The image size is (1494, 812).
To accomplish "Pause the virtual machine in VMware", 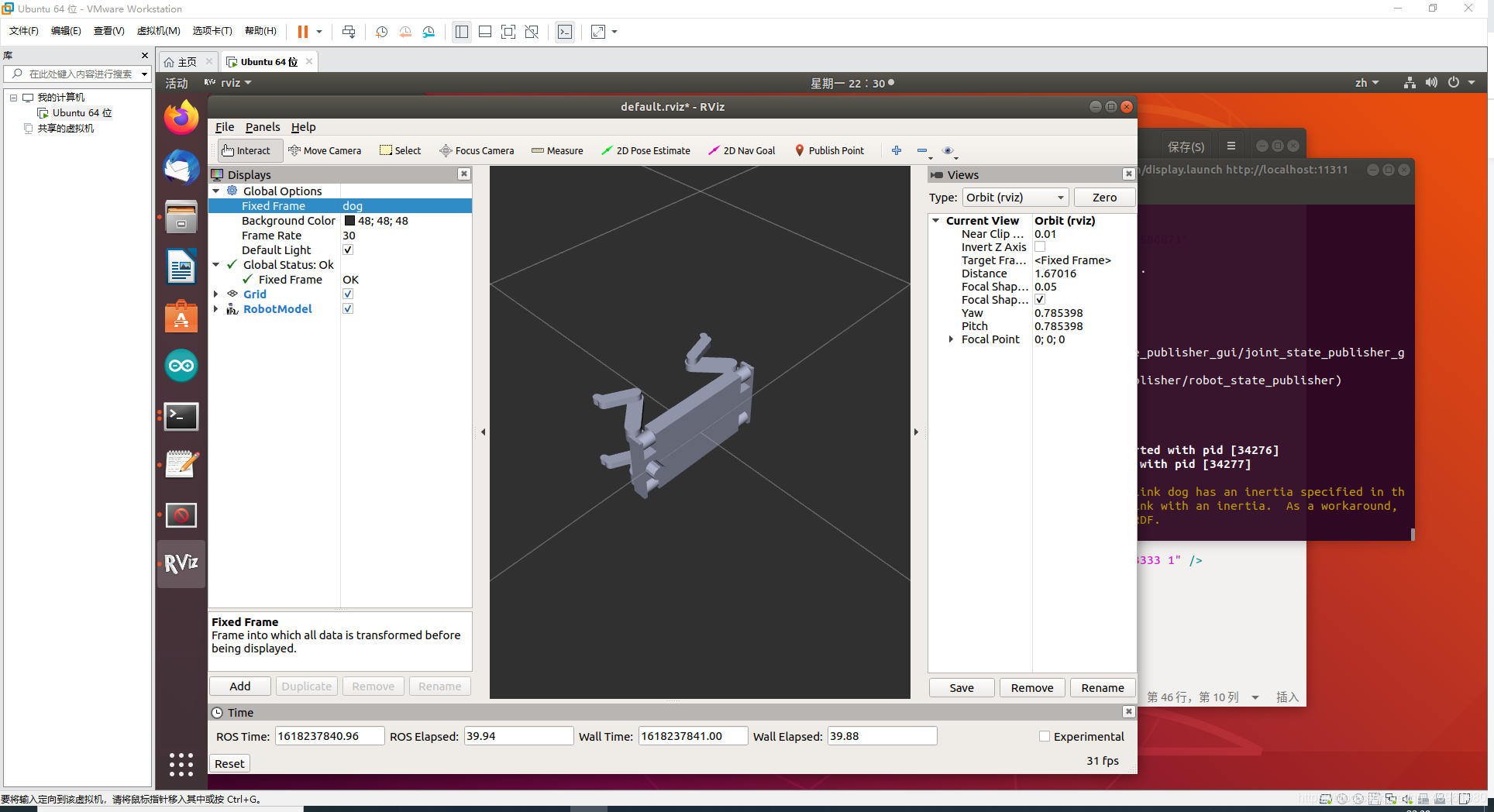I will (x=302, y=32).
